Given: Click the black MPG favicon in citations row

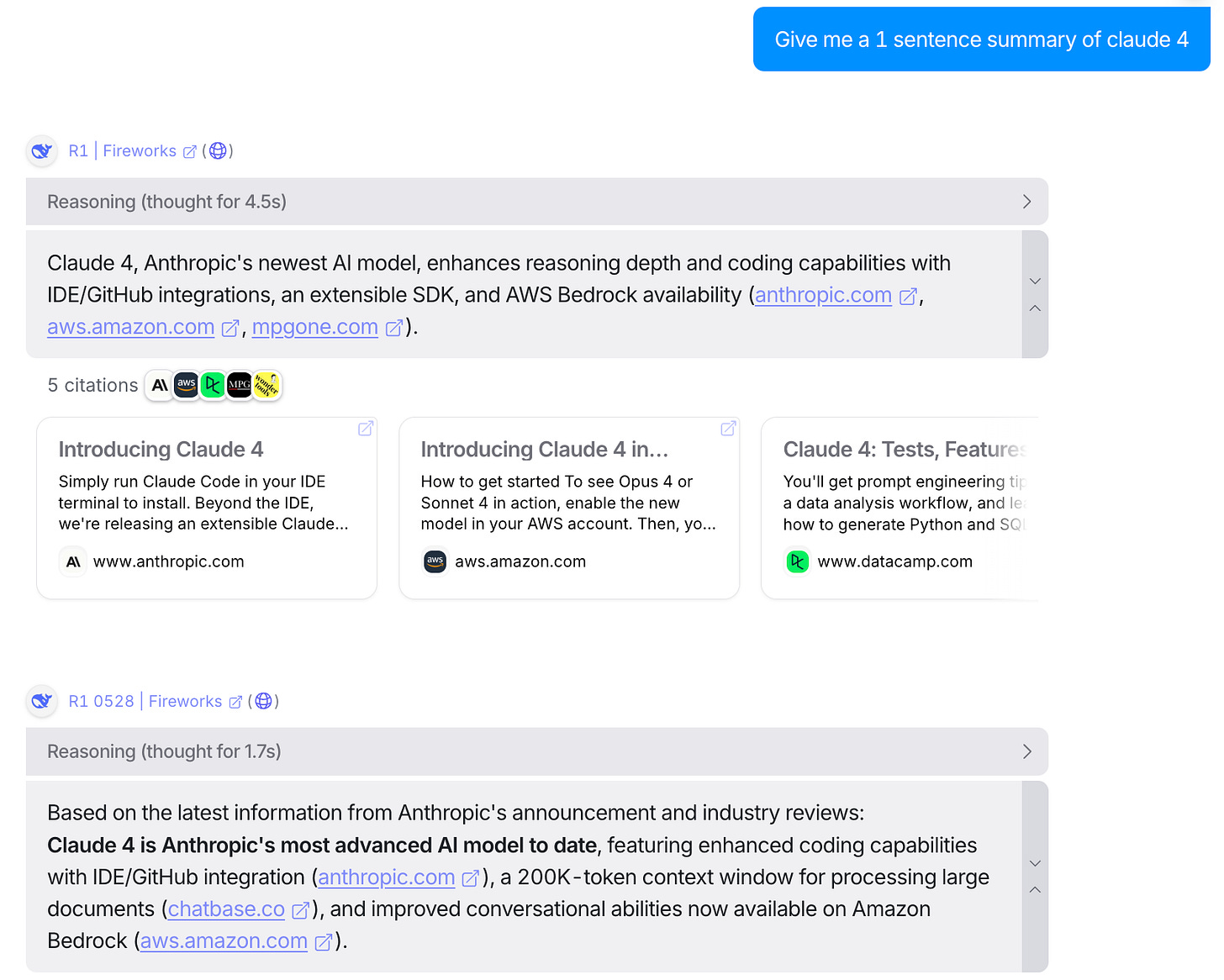Looking at the screenshot, I should click(240, 386).
